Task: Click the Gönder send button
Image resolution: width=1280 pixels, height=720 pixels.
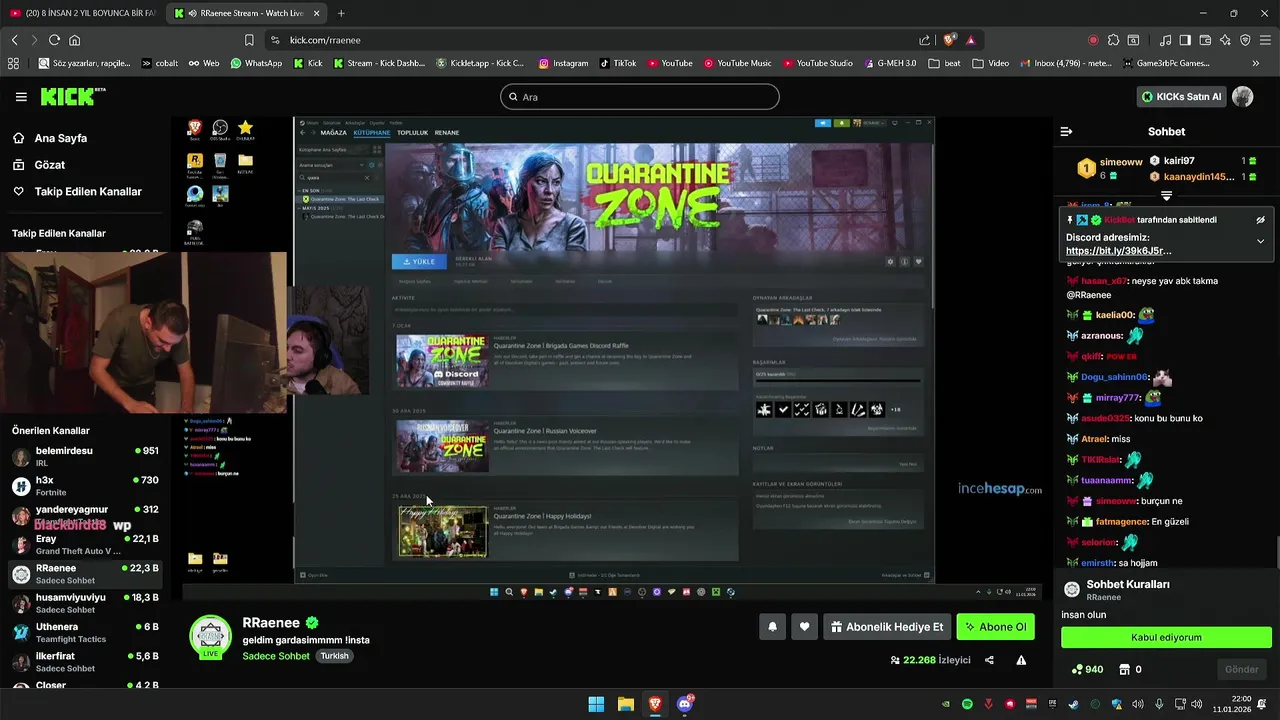Action: (1241, 669)
